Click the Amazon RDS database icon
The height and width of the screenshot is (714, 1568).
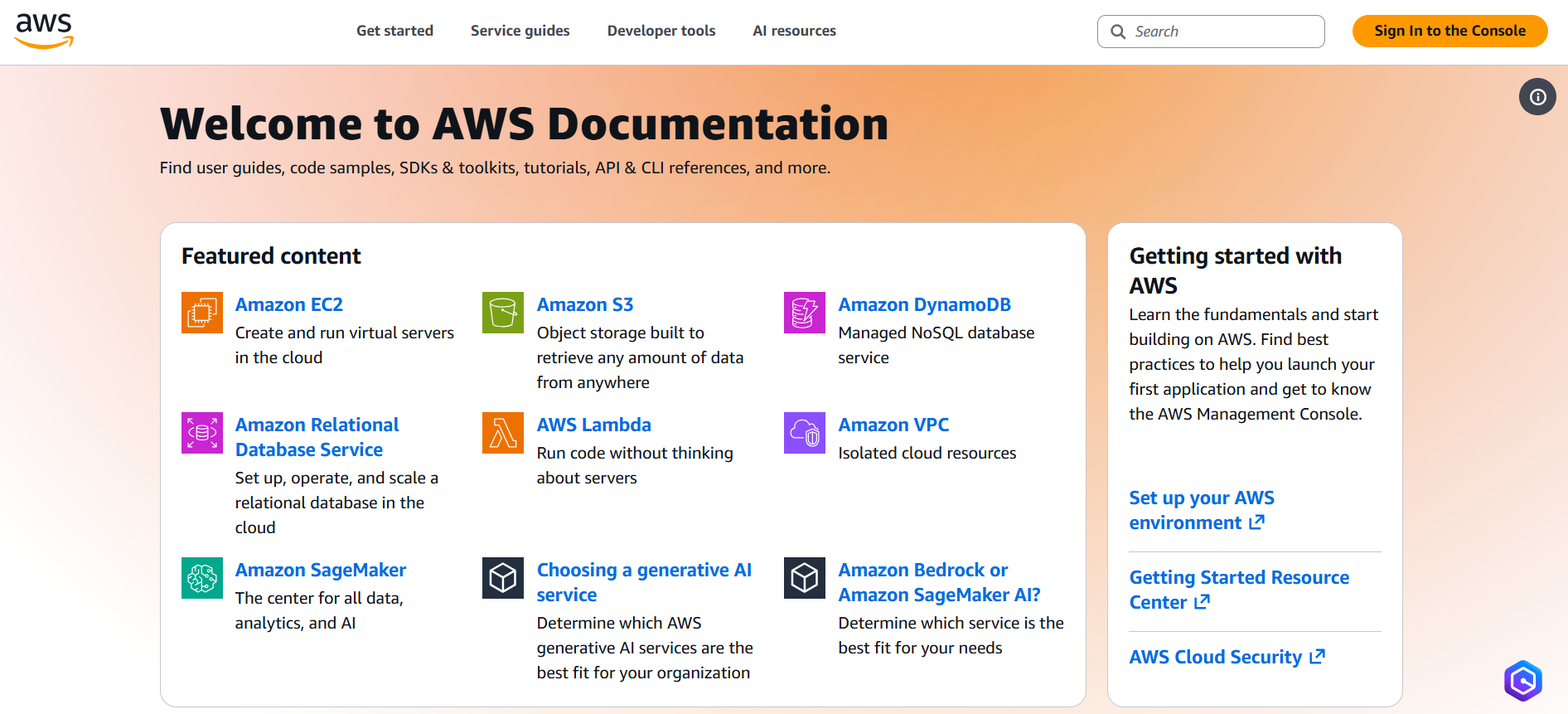coord(201,433)
